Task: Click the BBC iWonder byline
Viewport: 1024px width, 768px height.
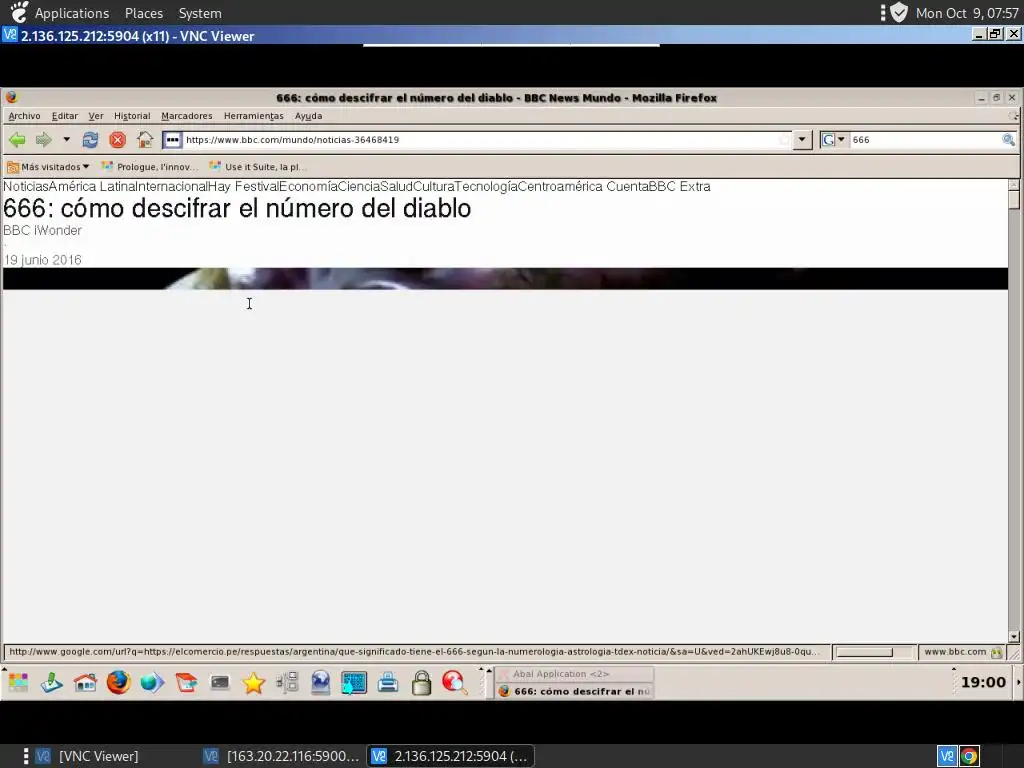Action: tap(42, 231)
